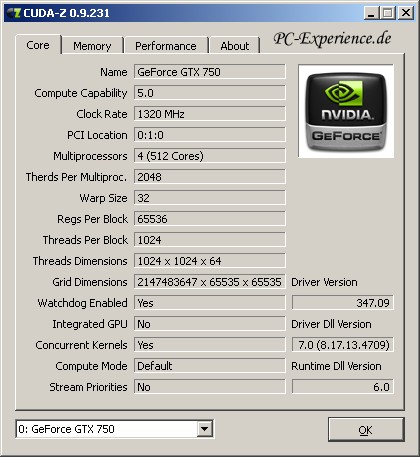Click the OK button

366,430
